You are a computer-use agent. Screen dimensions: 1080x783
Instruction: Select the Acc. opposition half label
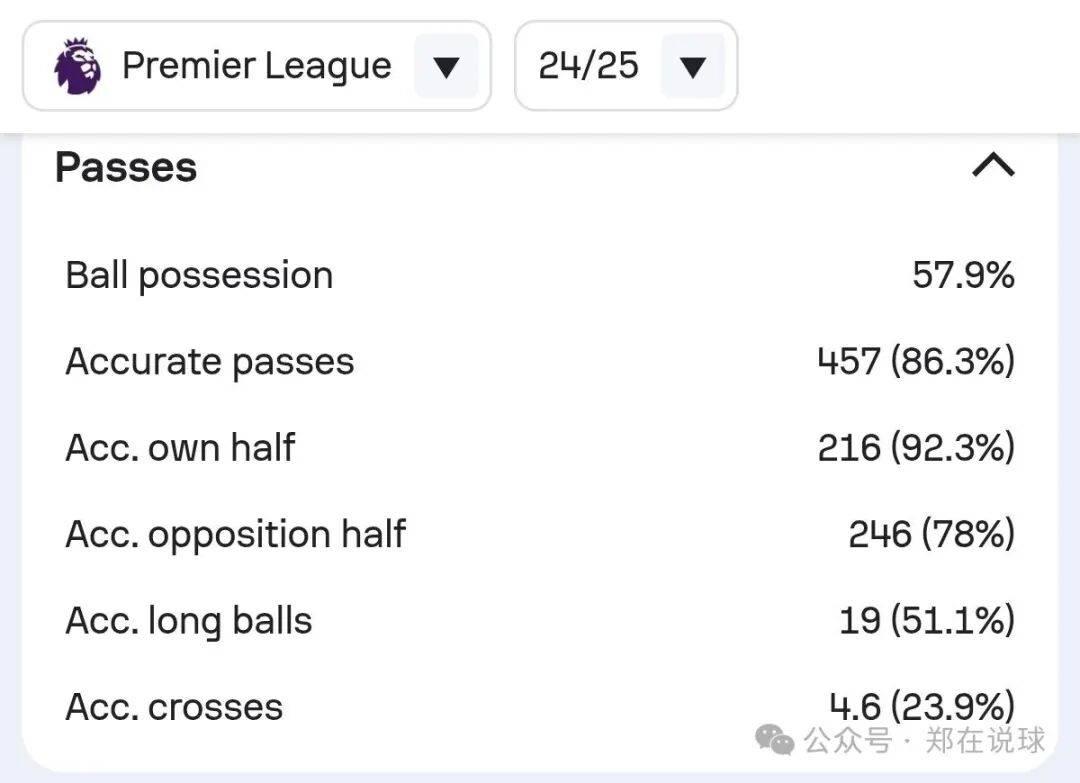(235, 534)
